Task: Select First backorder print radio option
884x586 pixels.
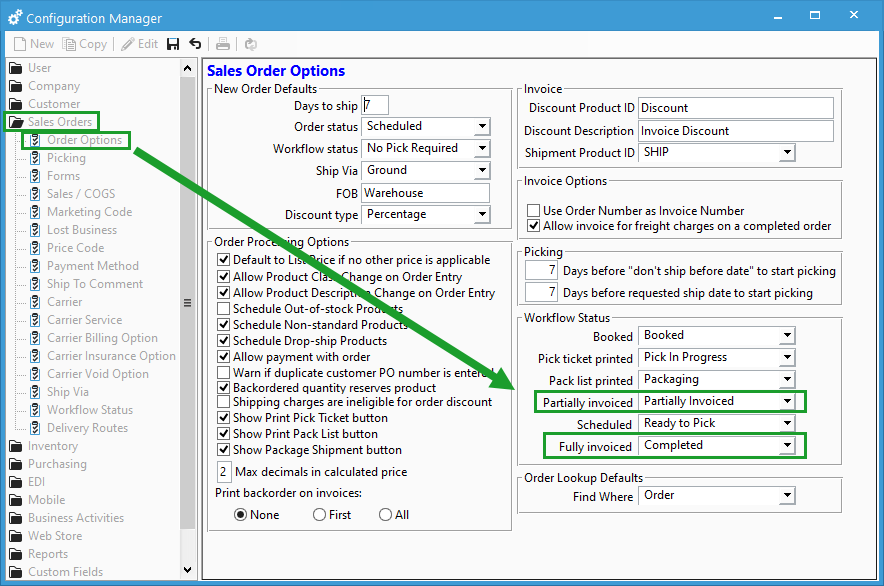Action: tap(320, 515)
